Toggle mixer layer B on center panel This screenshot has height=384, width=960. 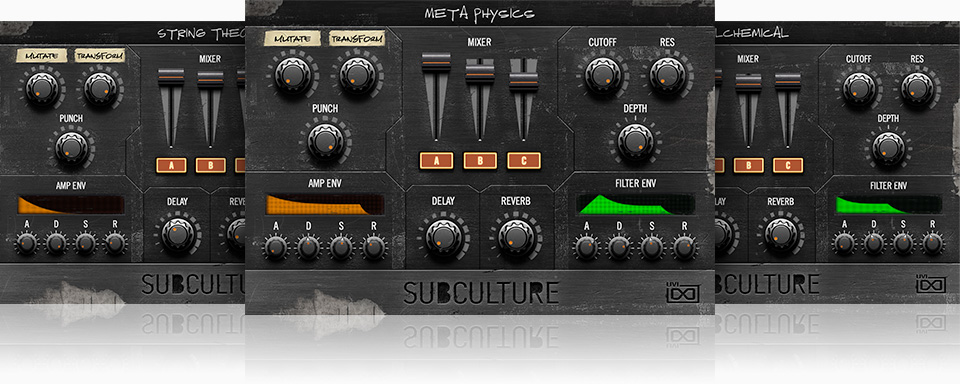(480, 161)
